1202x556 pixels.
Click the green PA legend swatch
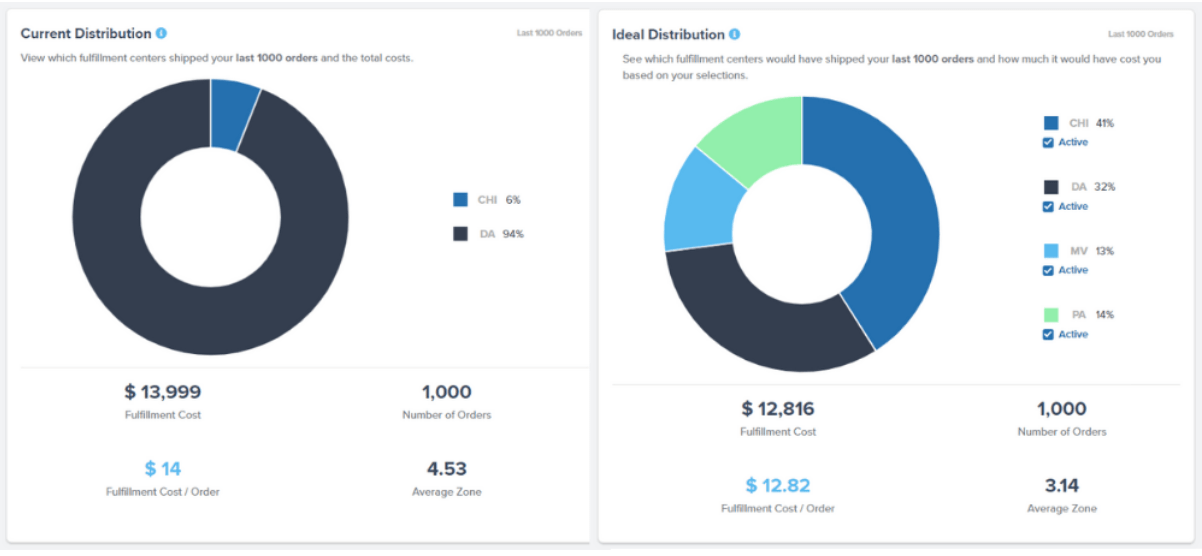(1051, 315)
